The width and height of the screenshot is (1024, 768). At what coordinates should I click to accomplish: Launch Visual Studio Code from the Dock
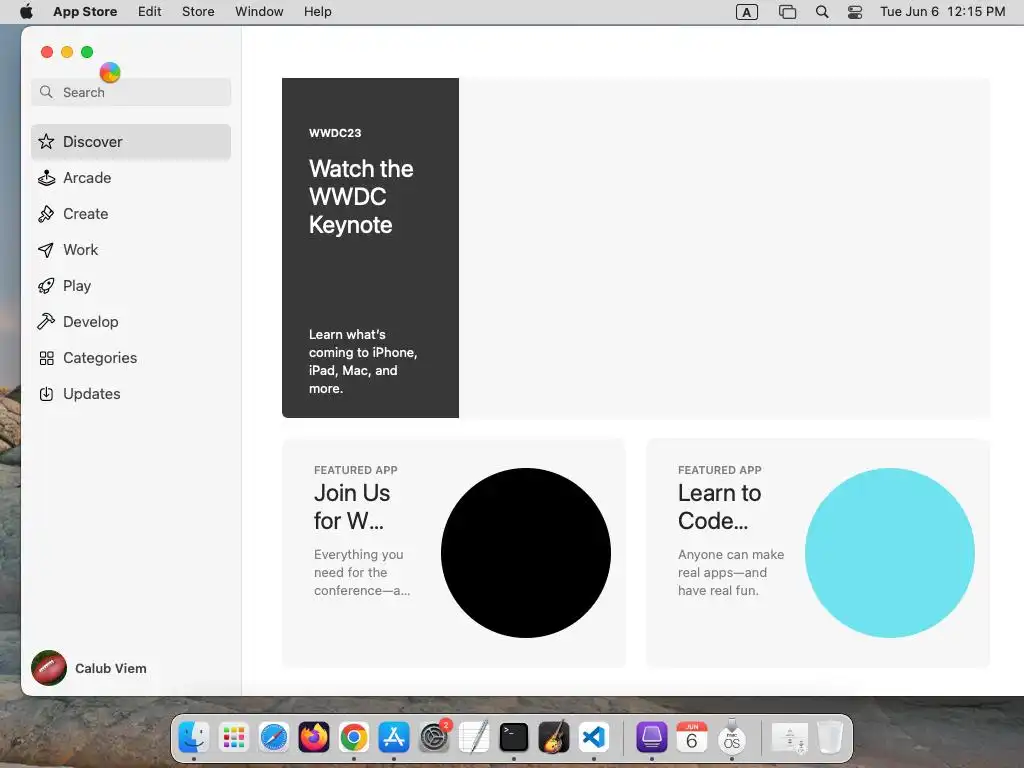(x=593, y=737)
